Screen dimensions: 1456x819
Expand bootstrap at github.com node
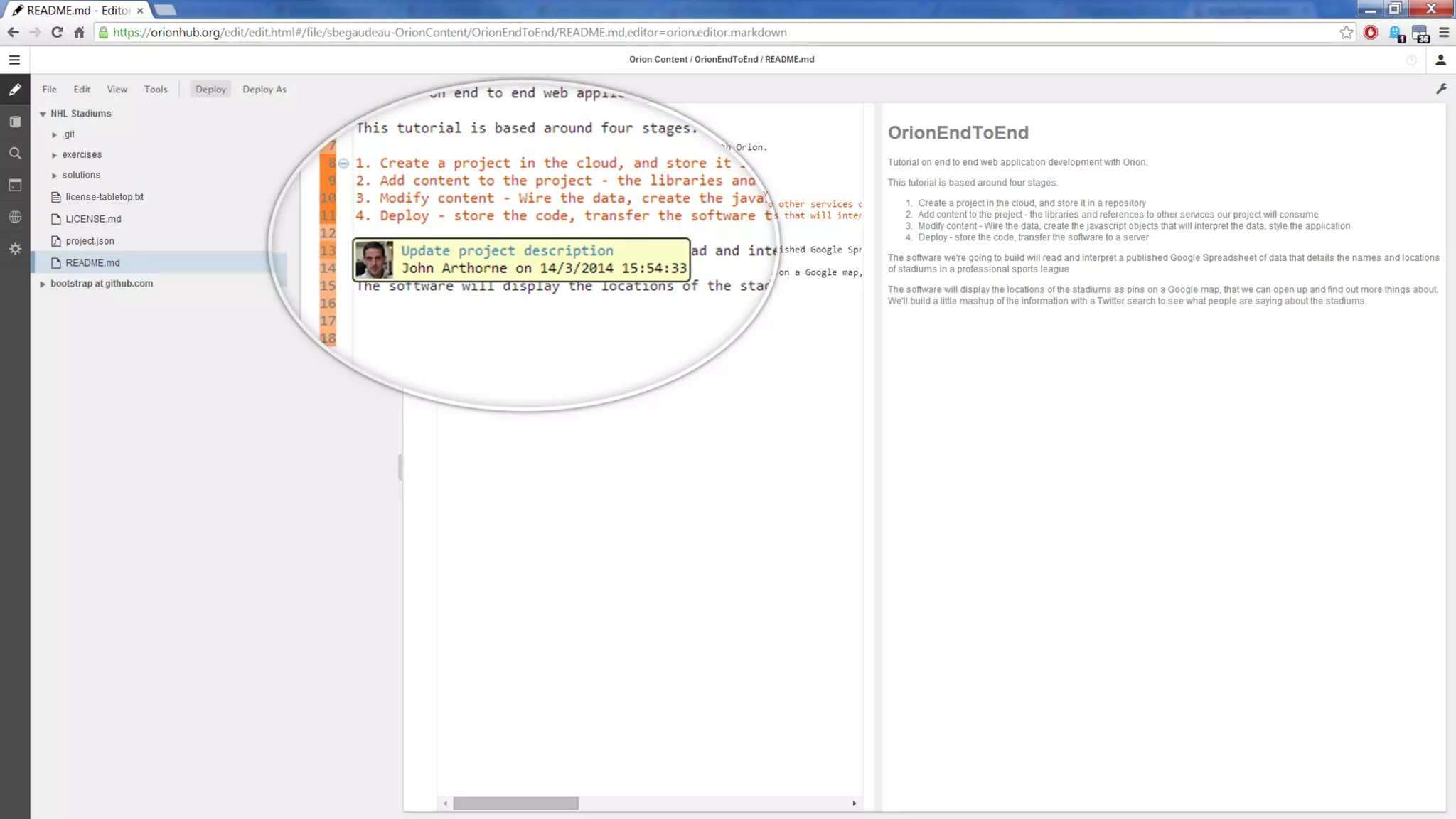pyautogui.click(x=43, y=284)
